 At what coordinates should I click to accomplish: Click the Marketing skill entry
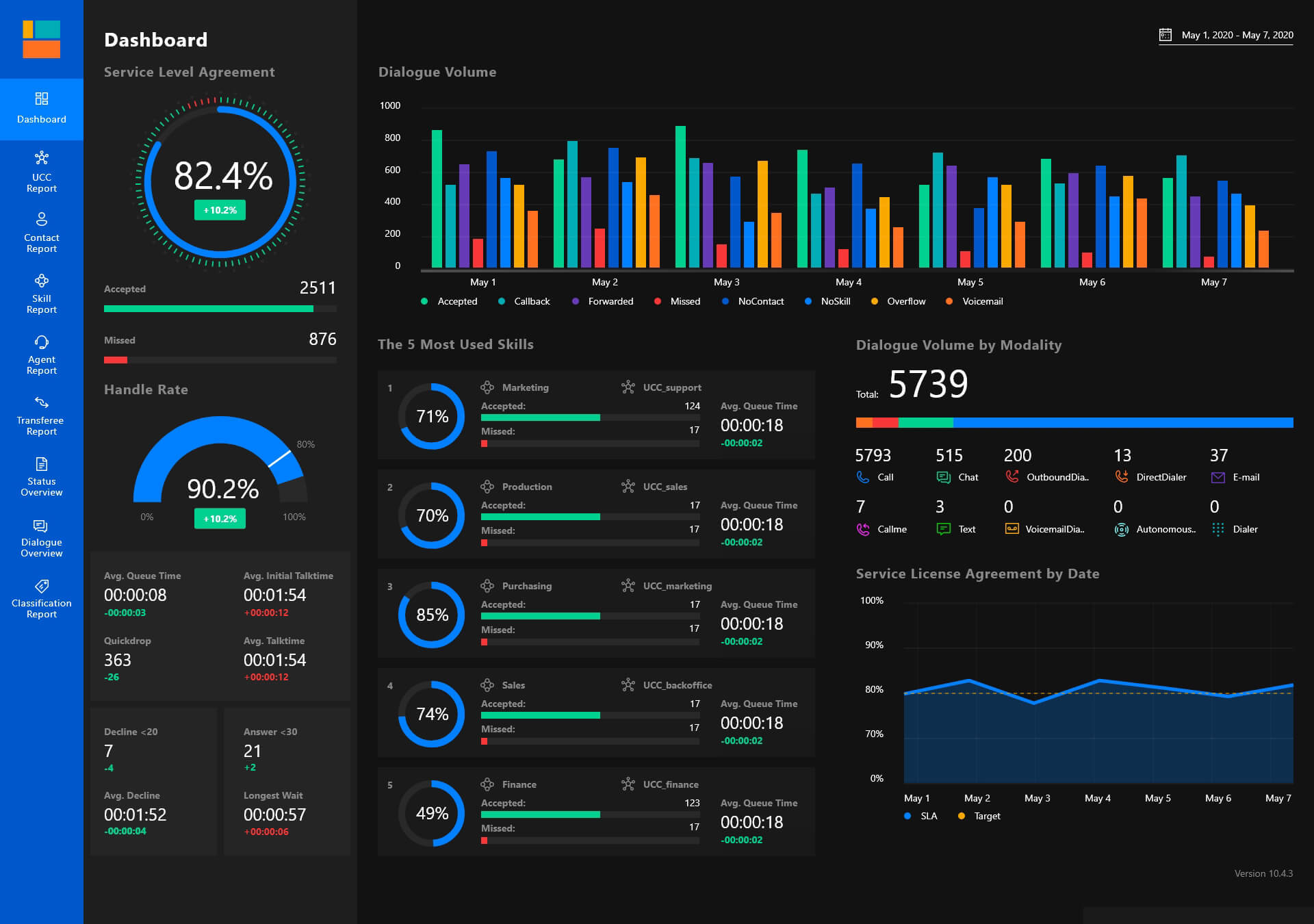click(x=527, y=387)
